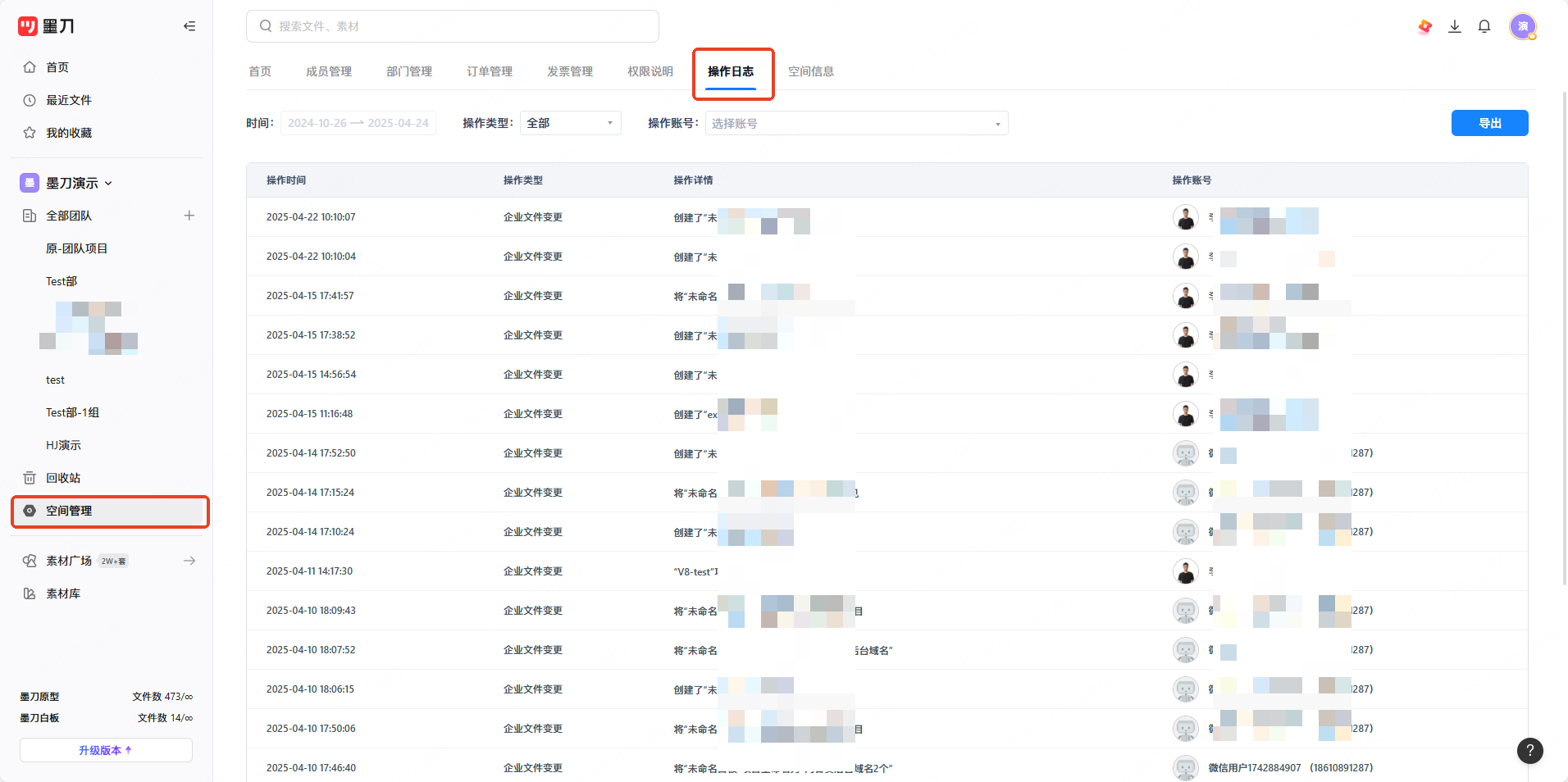
Task: Open the 回收站 trash icon
Action: tap(30, 478)
